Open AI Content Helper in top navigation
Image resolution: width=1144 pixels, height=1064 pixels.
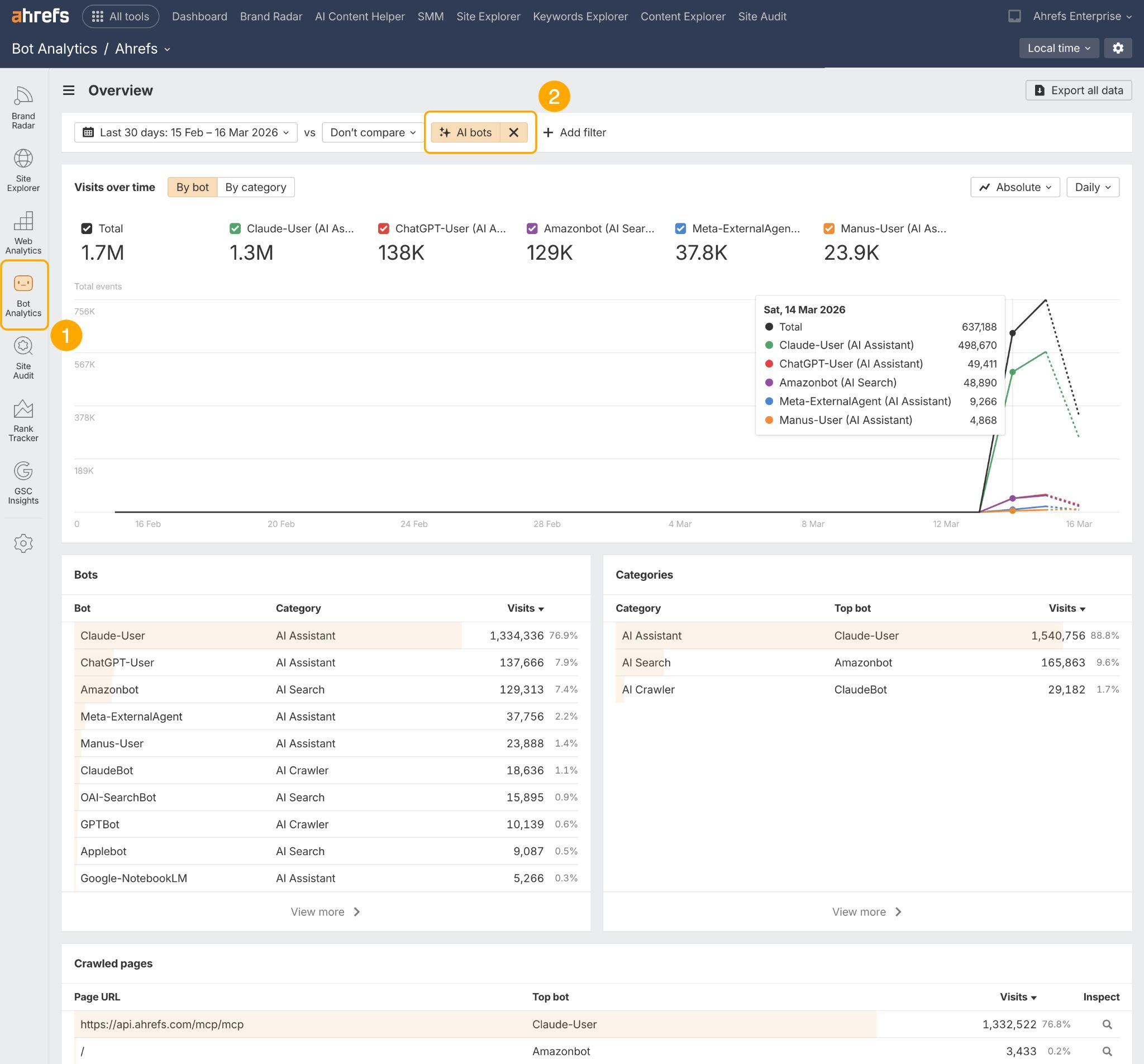click(360, 16)
